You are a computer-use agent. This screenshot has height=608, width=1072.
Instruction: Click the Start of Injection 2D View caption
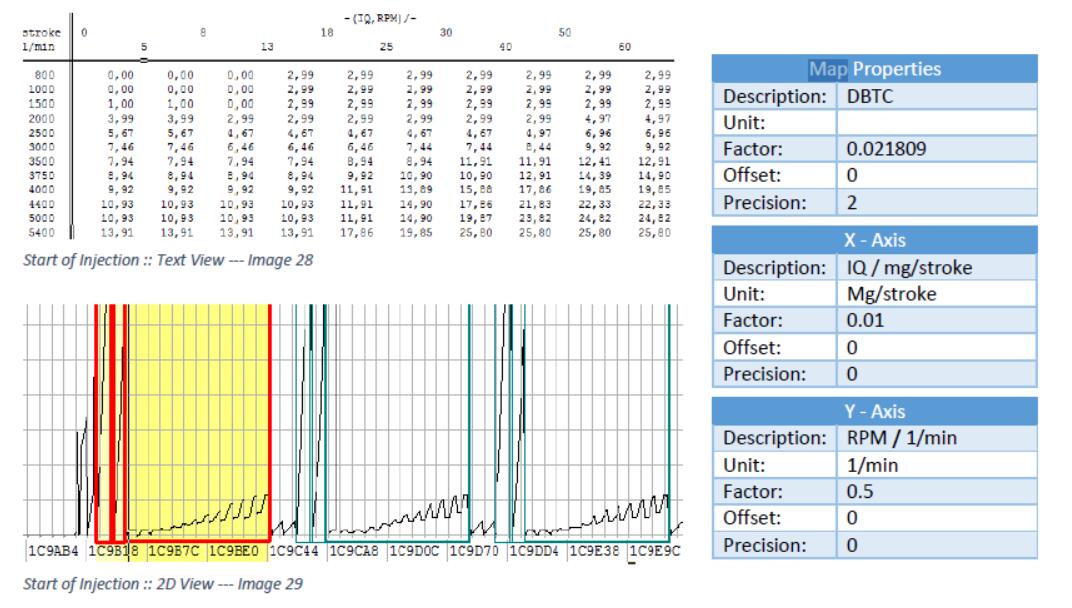tap(163, 584)
